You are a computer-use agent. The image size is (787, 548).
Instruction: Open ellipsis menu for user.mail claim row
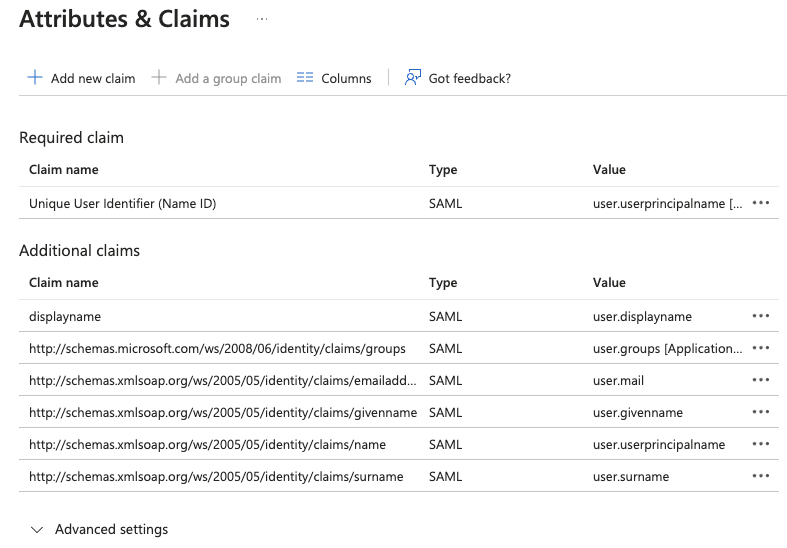pyautogui.click(x=761, y=380)
